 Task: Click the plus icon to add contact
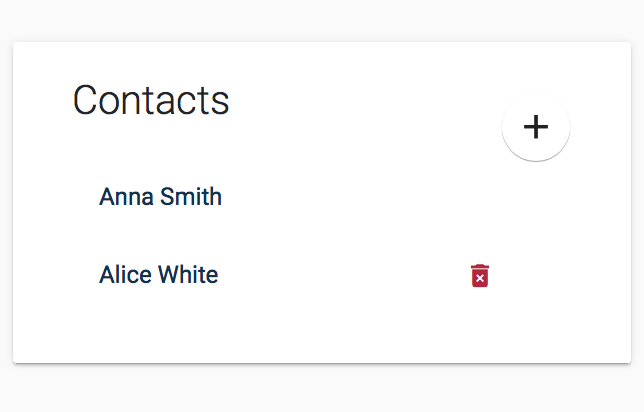536,127
